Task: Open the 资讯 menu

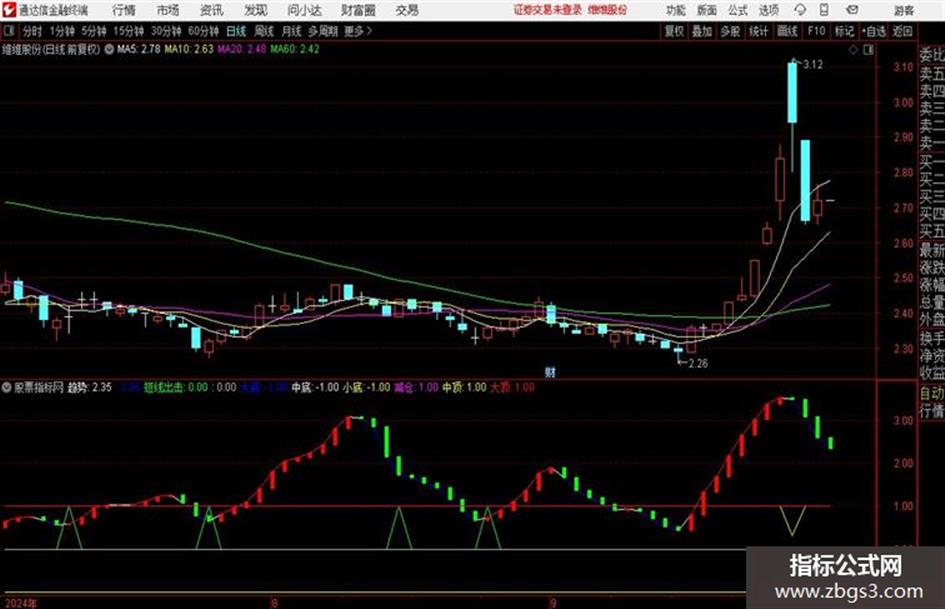Action: coord(212,10)
